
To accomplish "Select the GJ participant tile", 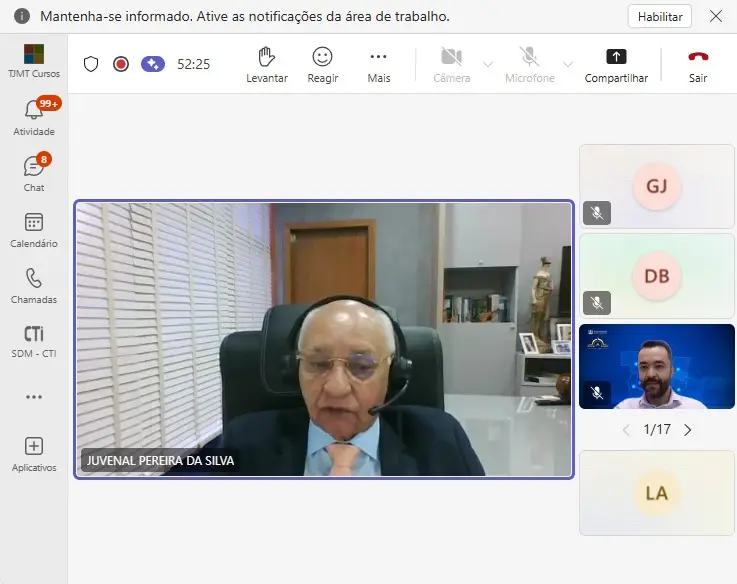I will [657, 186].
